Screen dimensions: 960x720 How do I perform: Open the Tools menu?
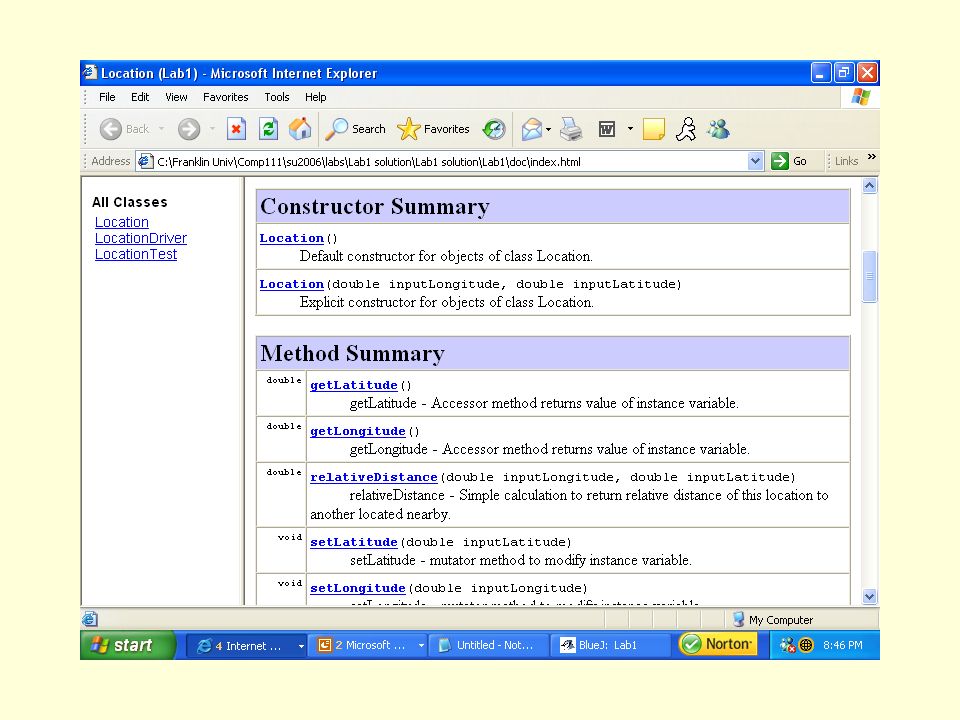tap(277, 97)
